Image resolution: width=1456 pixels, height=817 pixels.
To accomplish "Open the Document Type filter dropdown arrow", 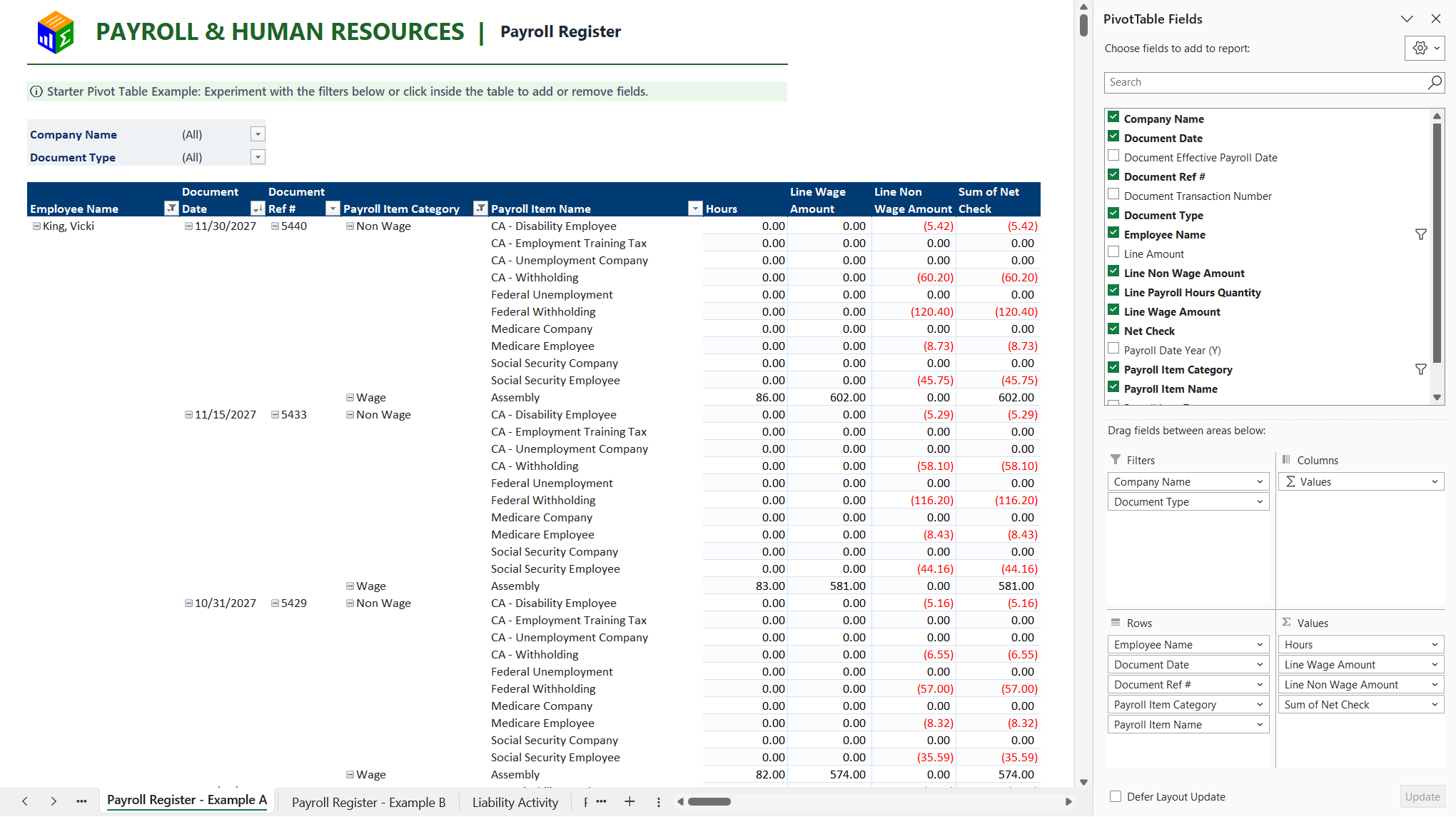I will point(258,157).
